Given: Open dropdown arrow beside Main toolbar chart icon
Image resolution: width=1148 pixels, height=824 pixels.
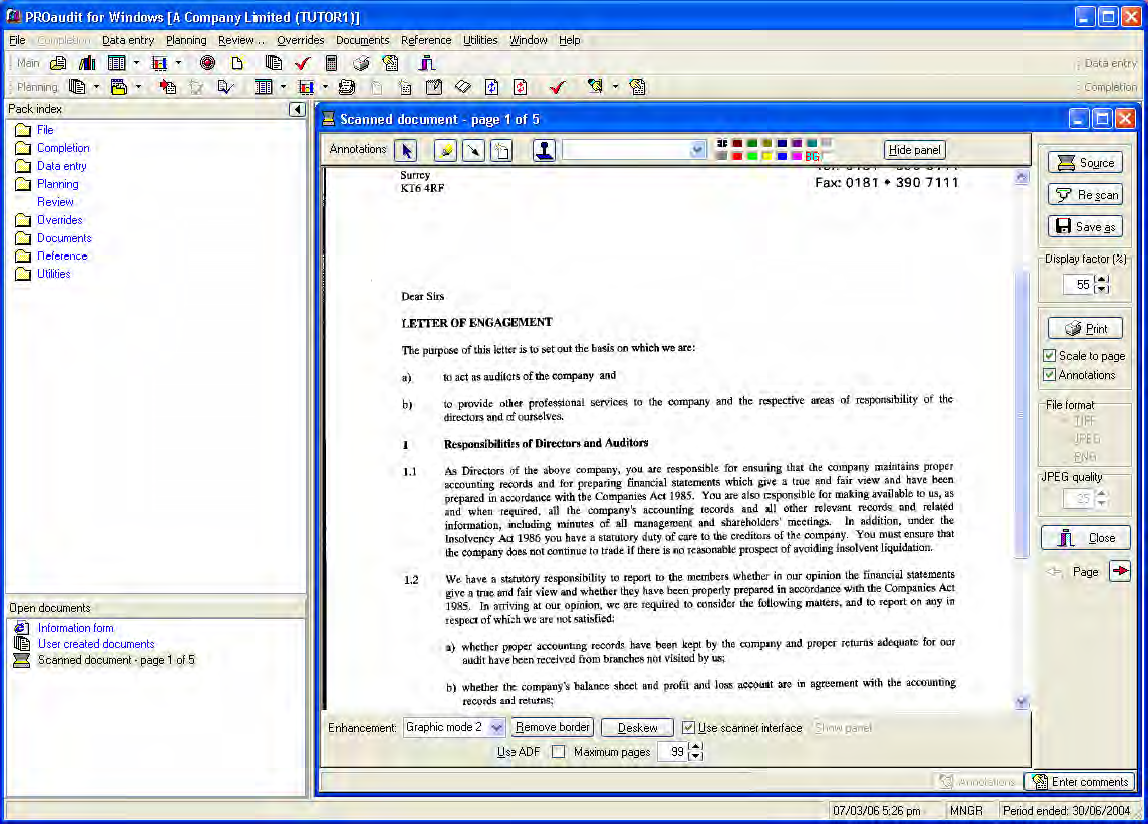Looking at the screenshot, I should [178, 64].
